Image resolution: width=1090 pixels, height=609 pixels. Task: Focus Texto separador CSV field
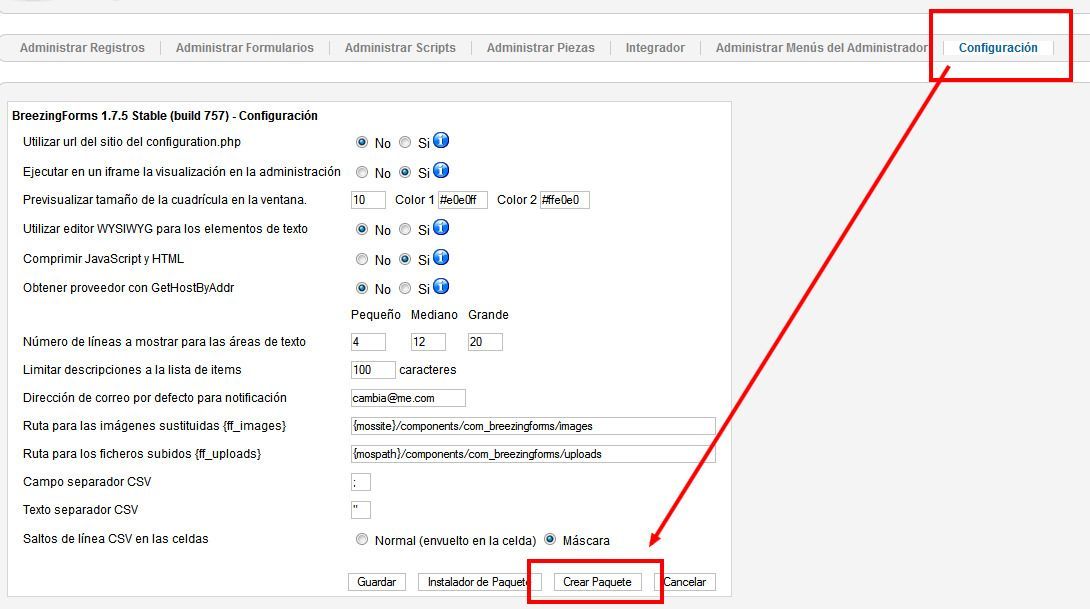point(361,510)
